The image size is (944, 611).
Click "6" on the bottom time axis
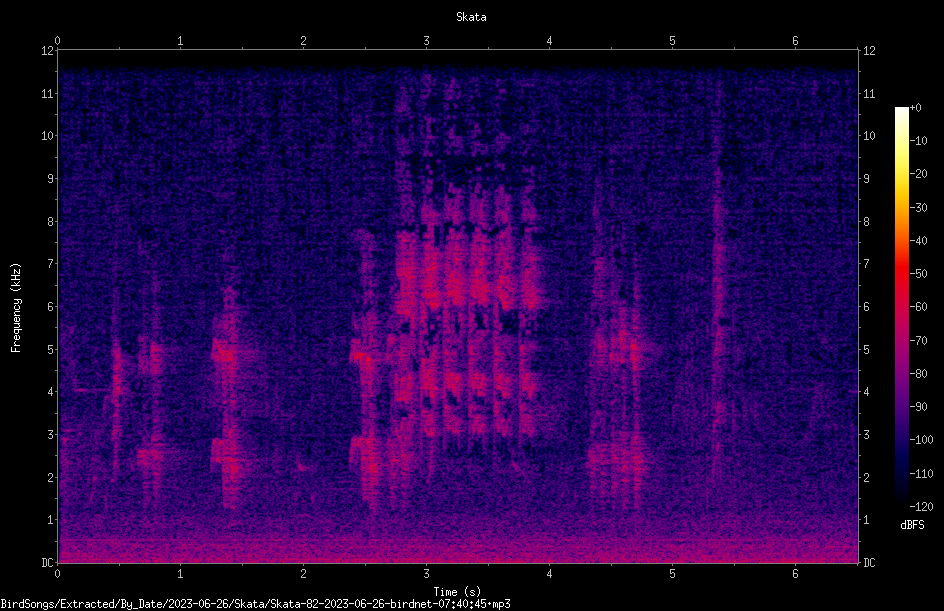click(795, 574)
